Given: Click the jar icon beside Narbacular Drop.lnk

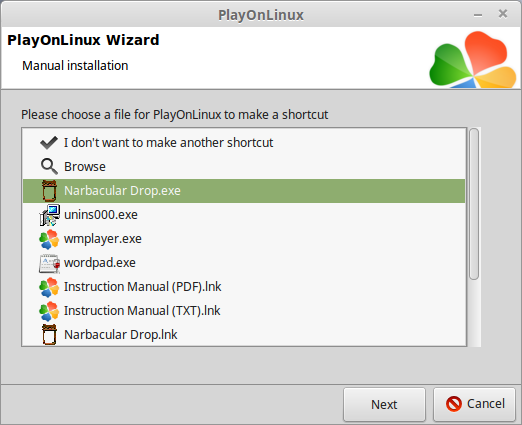Looking at the screenshot, I should tap(49, 334).
